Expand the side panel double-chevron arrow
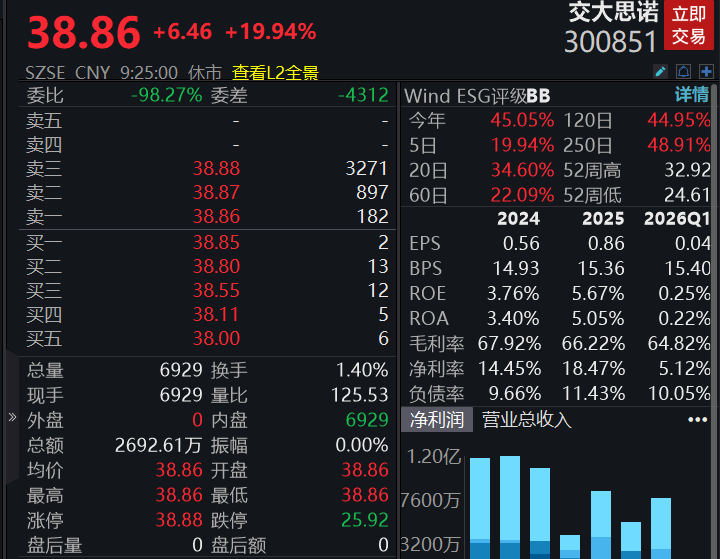 click(12, 417)
